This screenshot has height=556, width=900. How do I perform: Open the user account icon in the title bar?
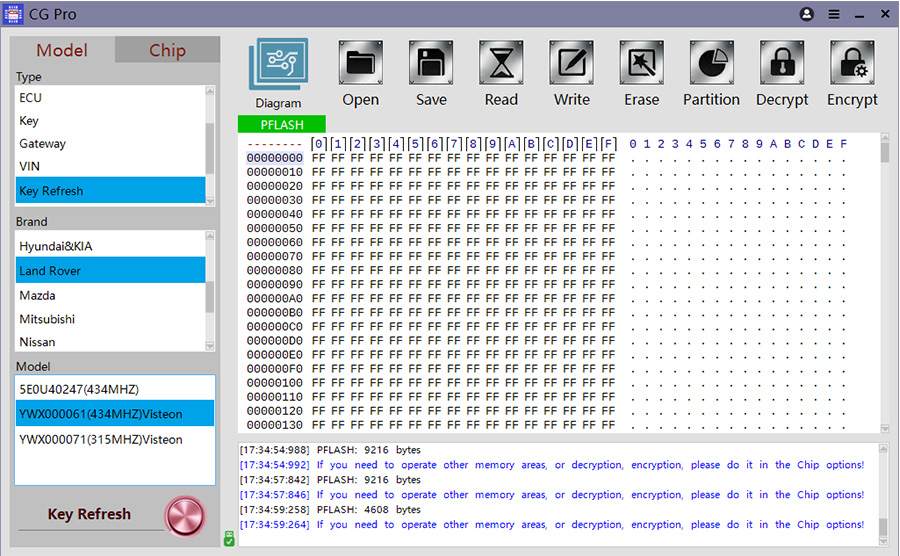click(807, 15)
